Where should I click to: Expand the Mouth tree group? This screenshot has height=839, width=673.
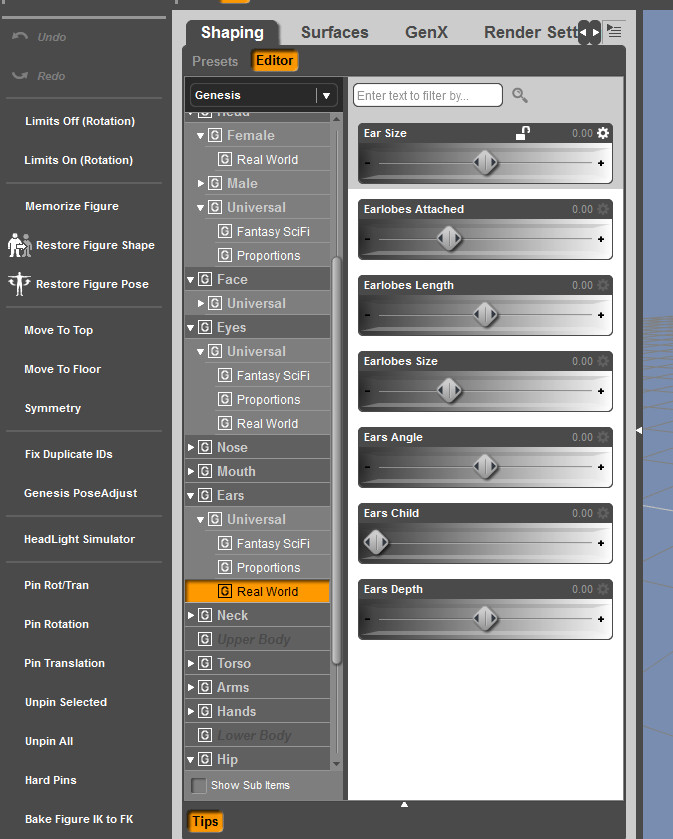[190, 471]
